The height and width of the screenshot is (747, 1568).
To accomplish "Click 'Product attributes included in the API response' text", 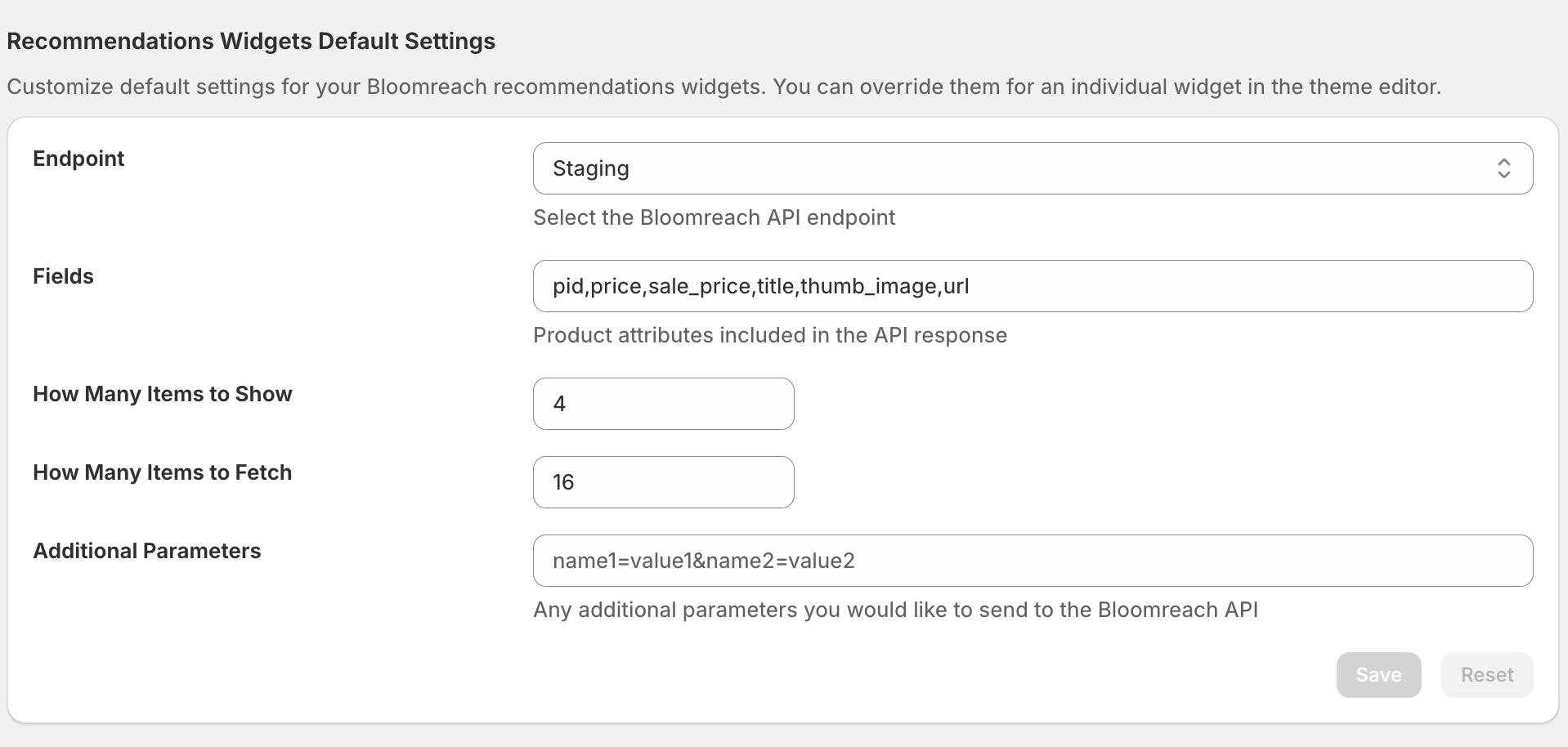I will click(769, 335).
